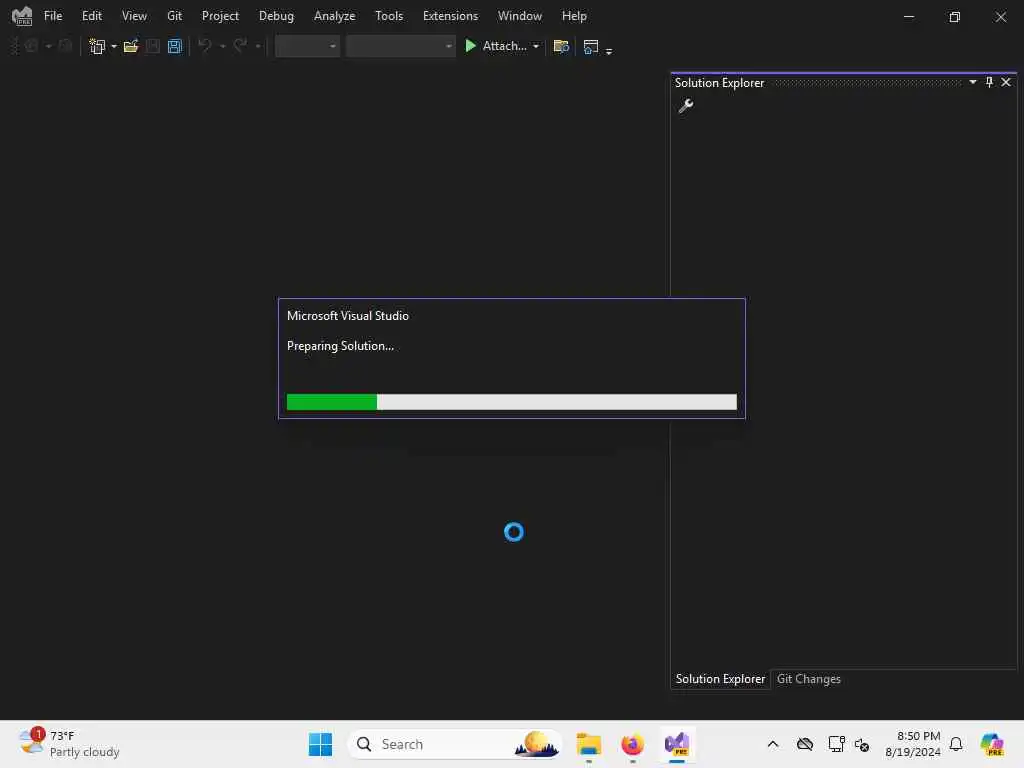
Task: Open the Windows Start menu
Action: tap(320, 744)
